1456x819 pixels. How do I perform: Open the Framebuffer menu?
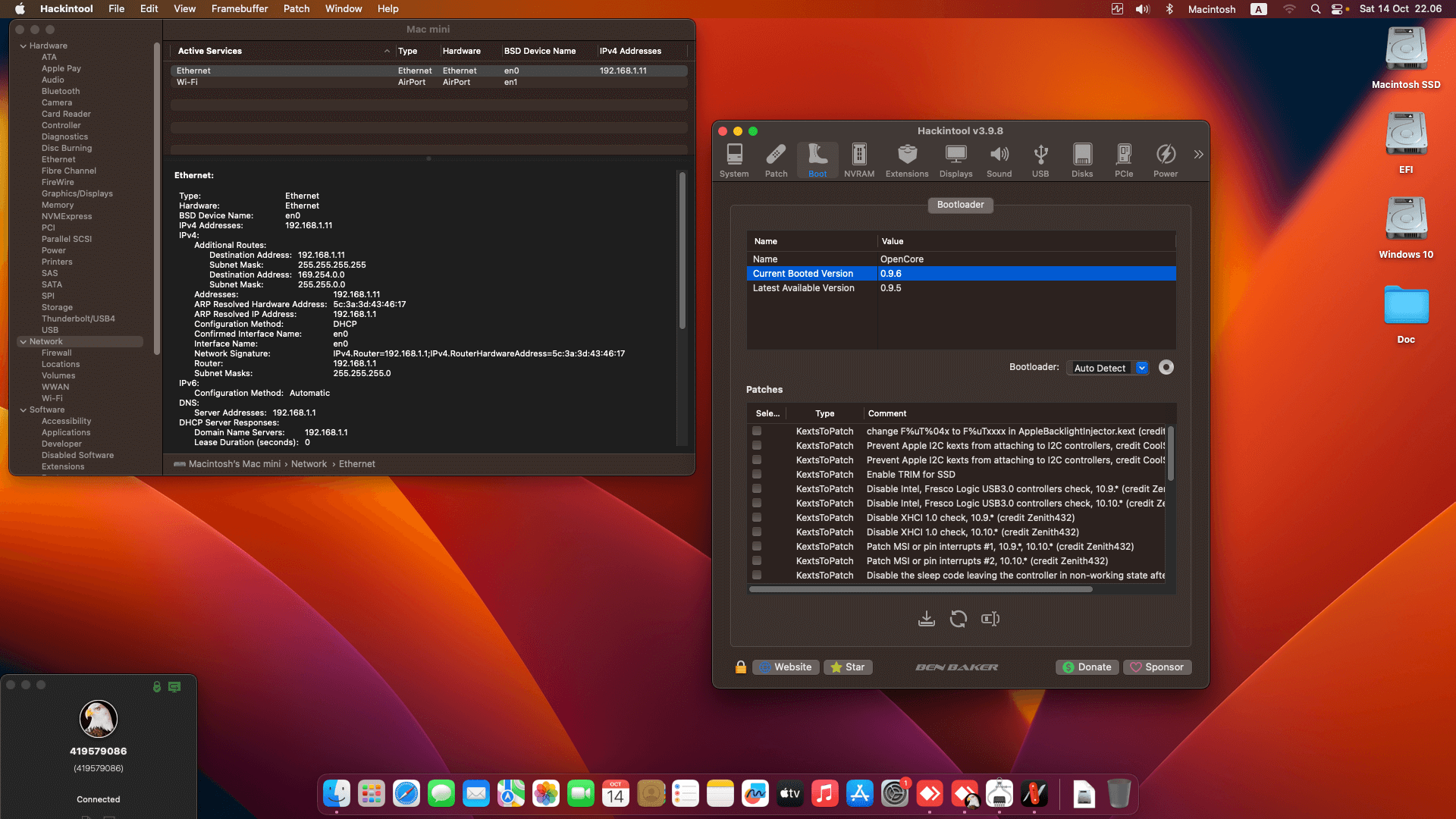(239, 8)
